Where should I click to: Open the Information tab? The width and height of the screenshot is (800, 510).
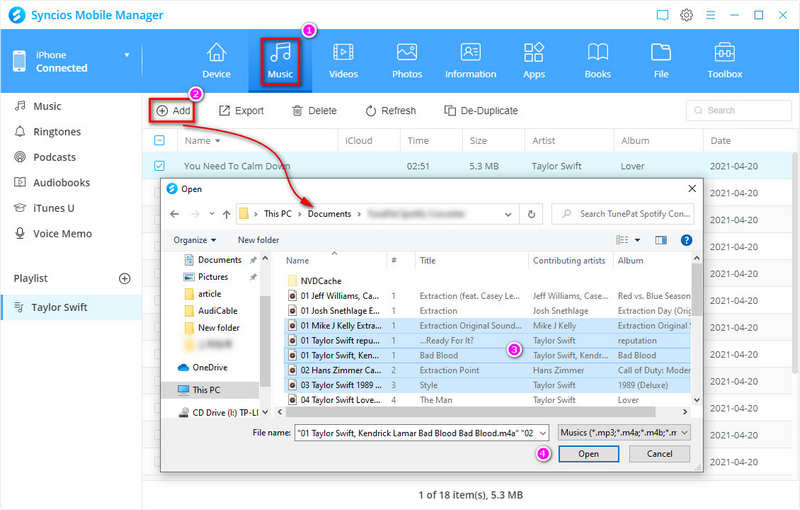point(470,61)
